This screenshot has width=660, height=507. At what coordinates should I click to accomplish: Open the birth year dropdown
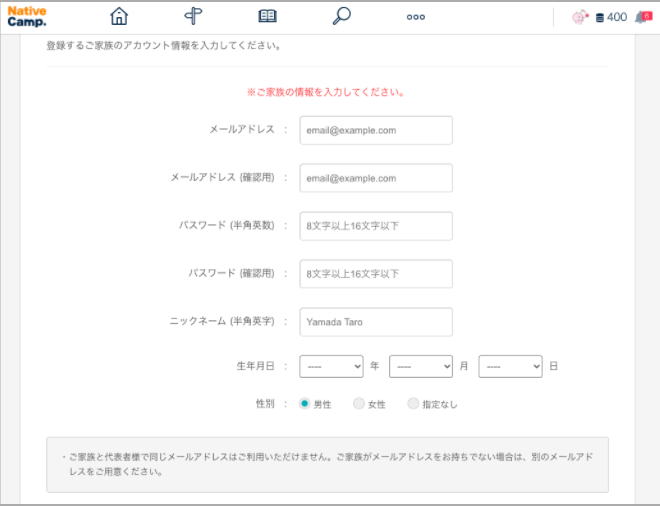coord(331,366)
